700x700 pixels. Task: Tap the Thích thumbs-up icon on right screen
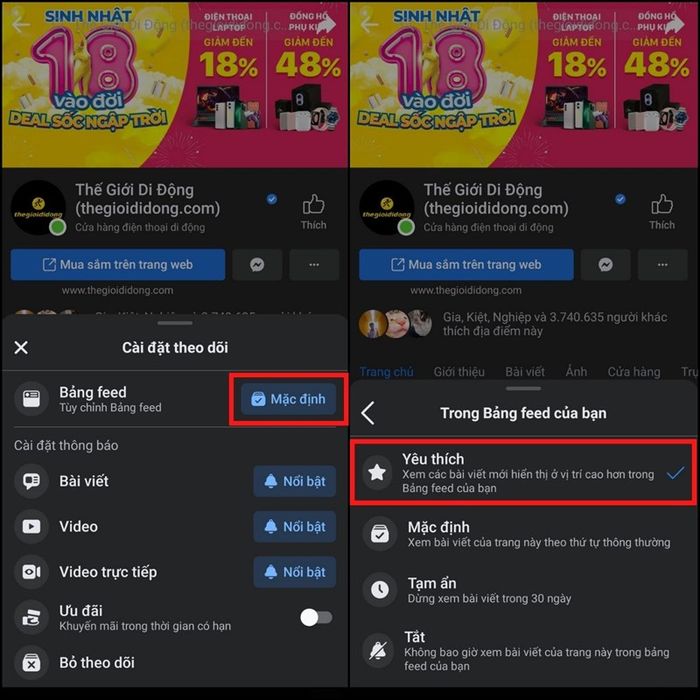(662, 205)
